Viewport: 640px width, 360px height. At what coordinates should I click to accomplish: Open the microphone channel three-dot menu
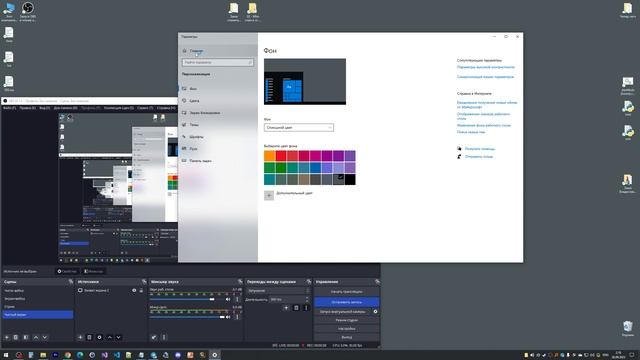tap(237, 317)
